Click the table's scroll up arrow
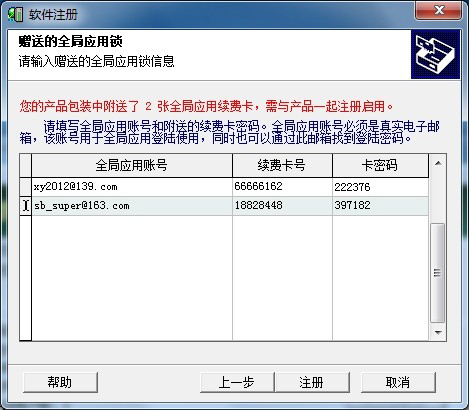This screenshot has width=469, height=410. [x=438, y=163]
